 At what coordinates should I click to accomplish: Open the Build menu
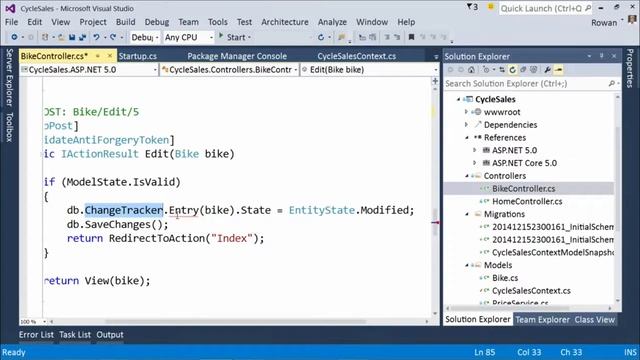125,22
